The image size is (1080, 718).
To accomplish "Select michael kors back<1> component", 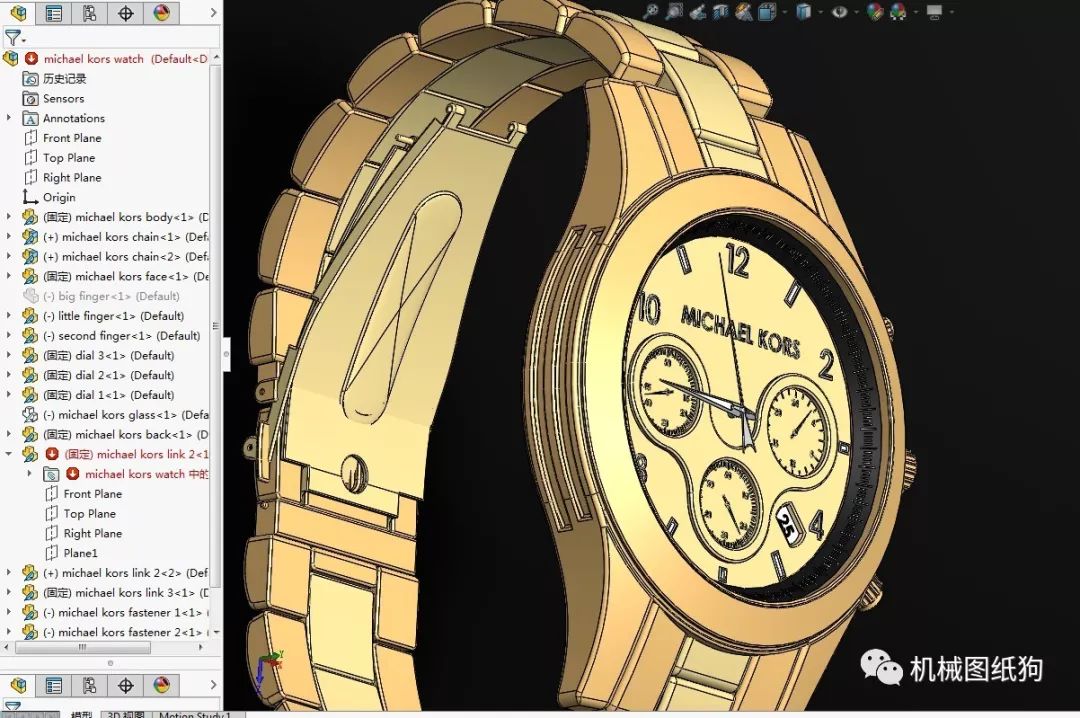I will tap(115, 435).
